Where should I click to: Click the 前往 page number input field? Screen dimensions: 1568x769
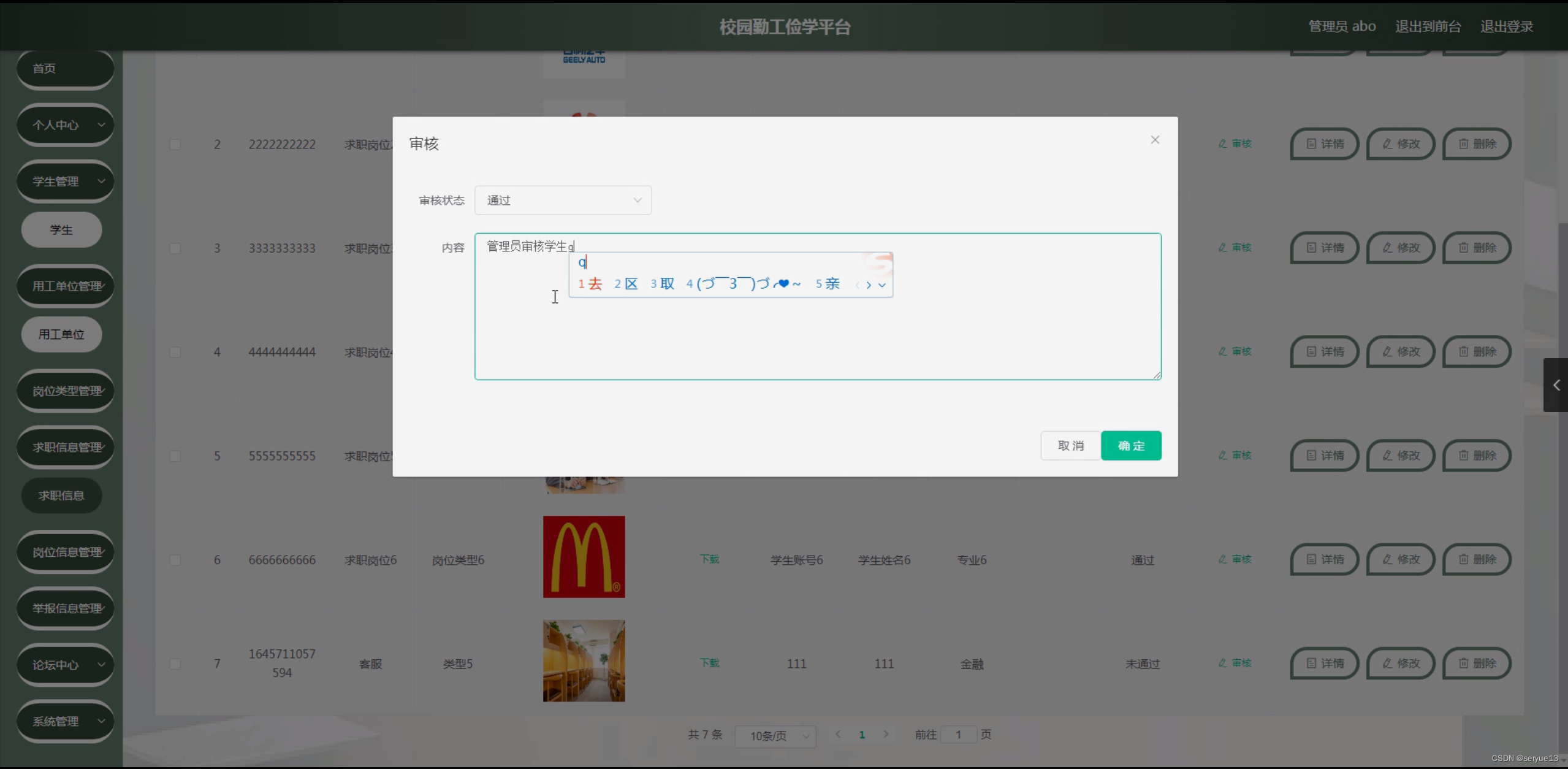coord(958,734)
